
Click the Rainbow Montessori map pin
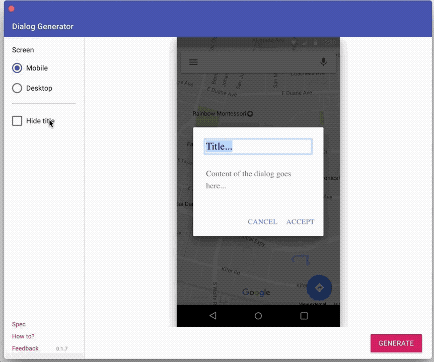tap(250, 114)
